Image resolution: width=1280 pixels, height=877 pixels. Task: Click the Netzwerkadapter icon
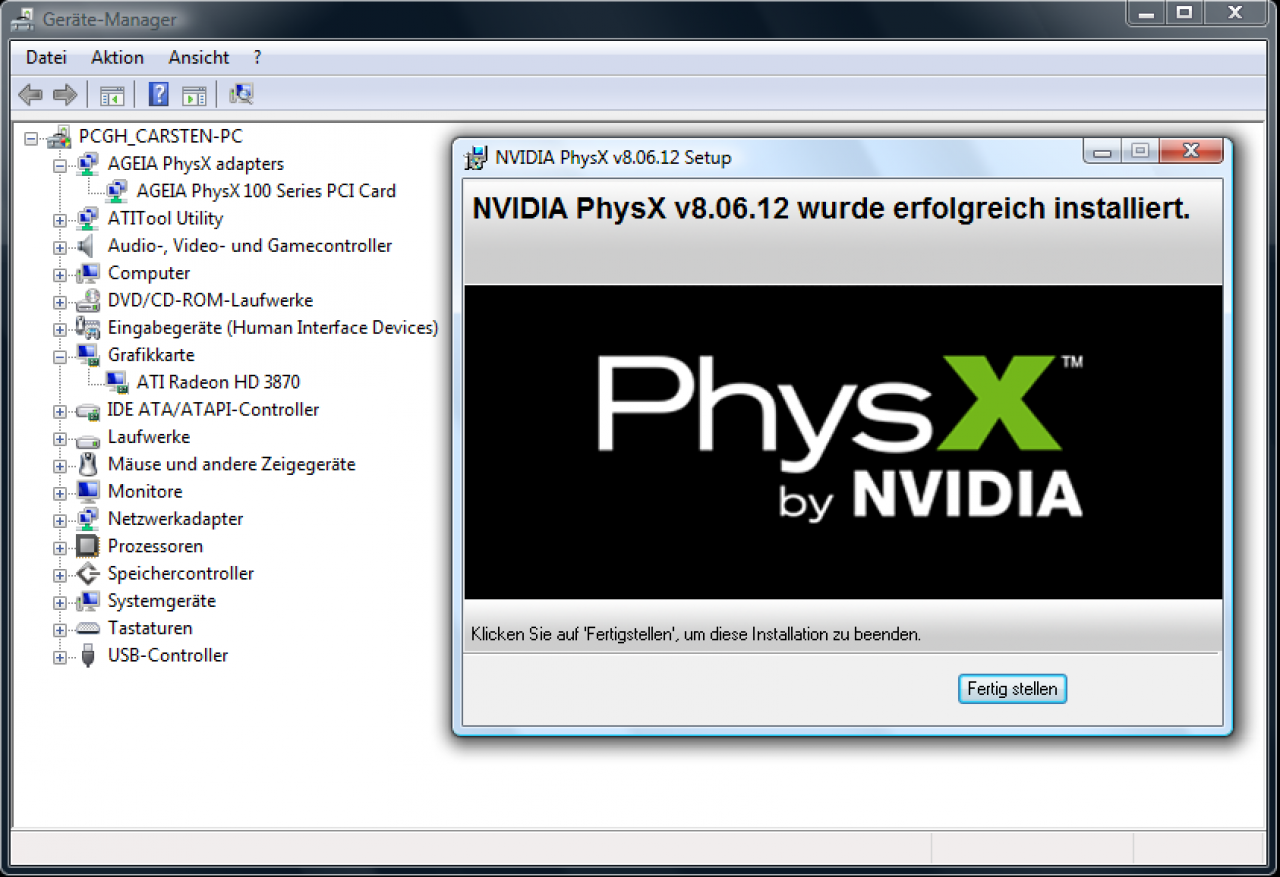click(x=88, y=519)
